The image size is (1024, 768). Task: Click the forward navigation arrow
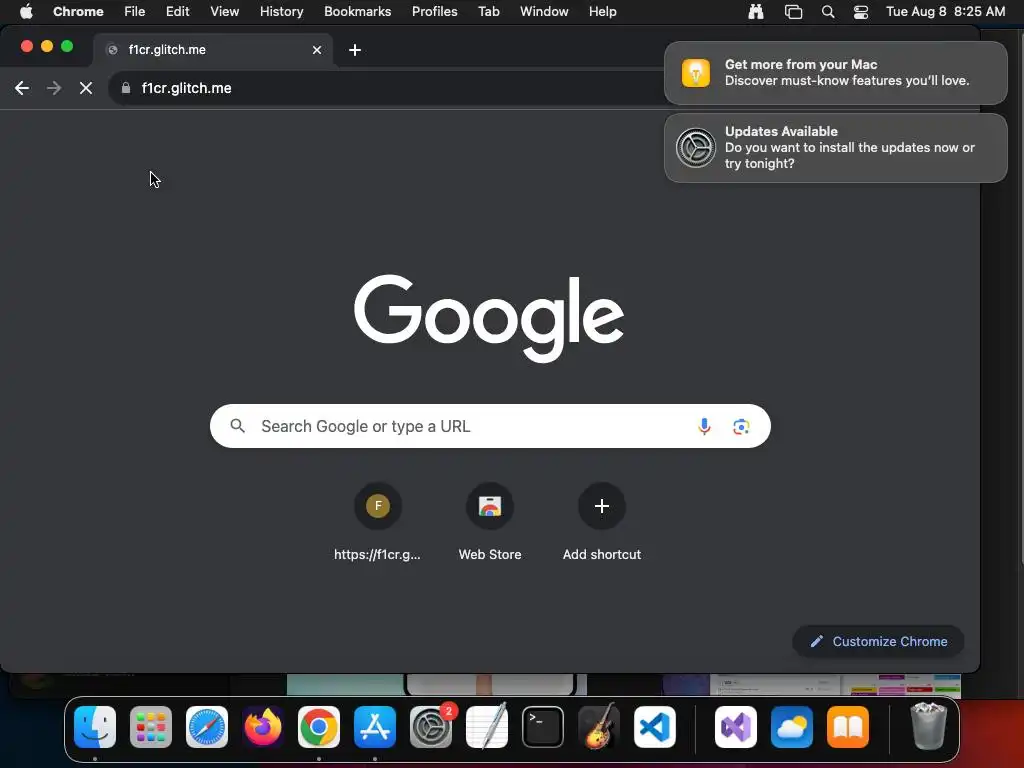54,88
